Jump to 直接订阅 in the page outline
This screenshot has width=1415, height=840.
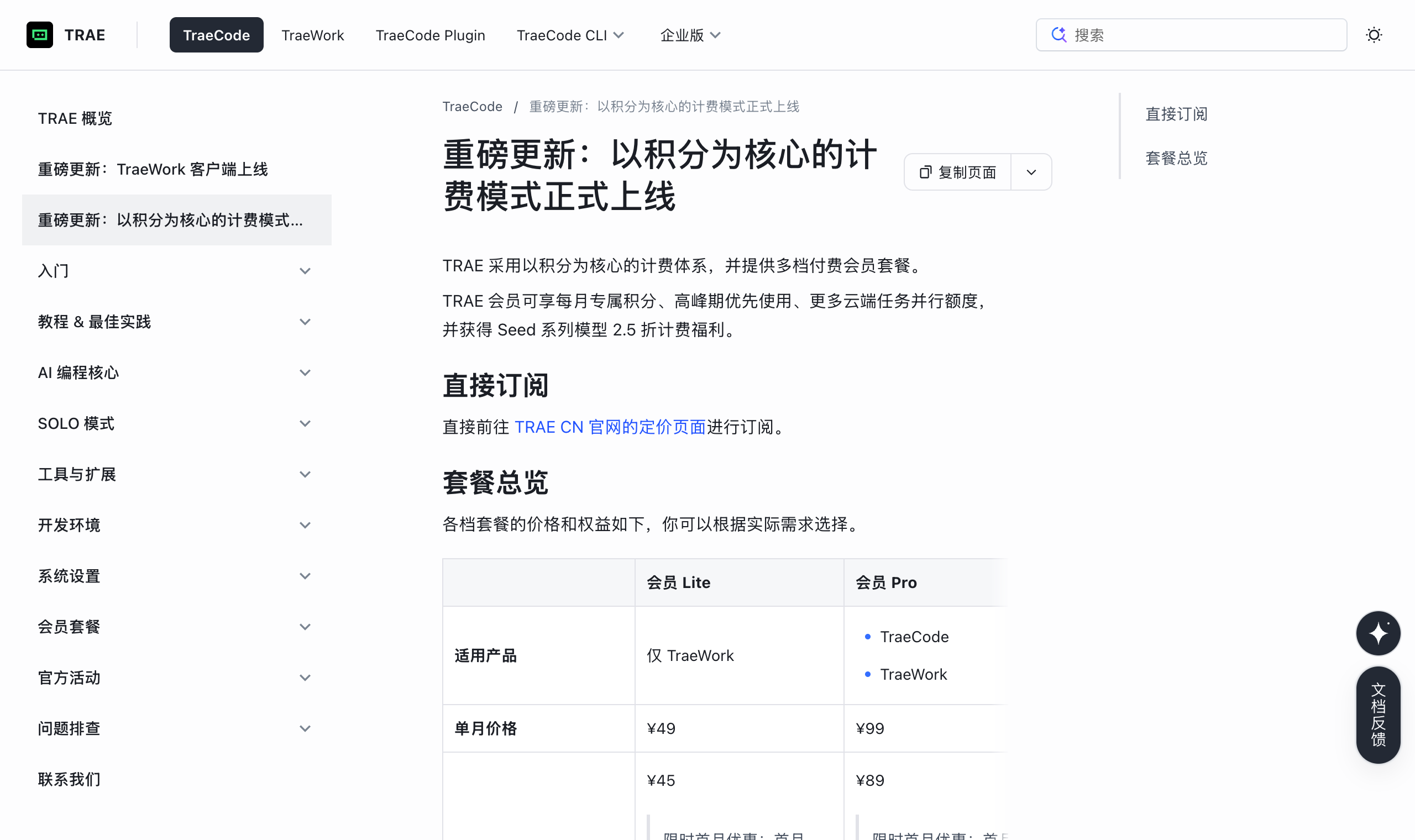click(1176, 114)
